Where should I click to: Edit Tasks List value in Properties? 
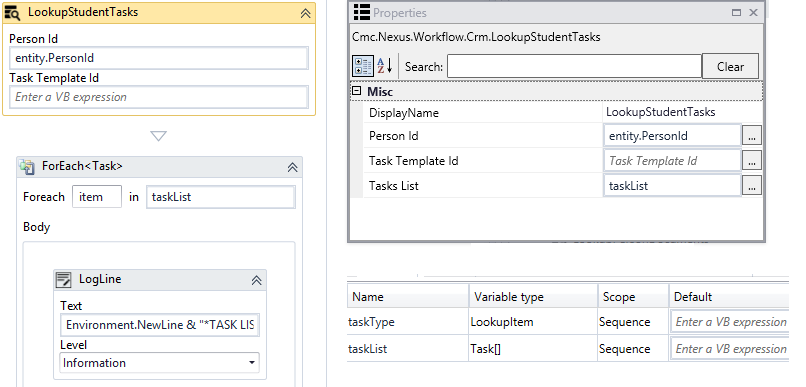point(672,186)
